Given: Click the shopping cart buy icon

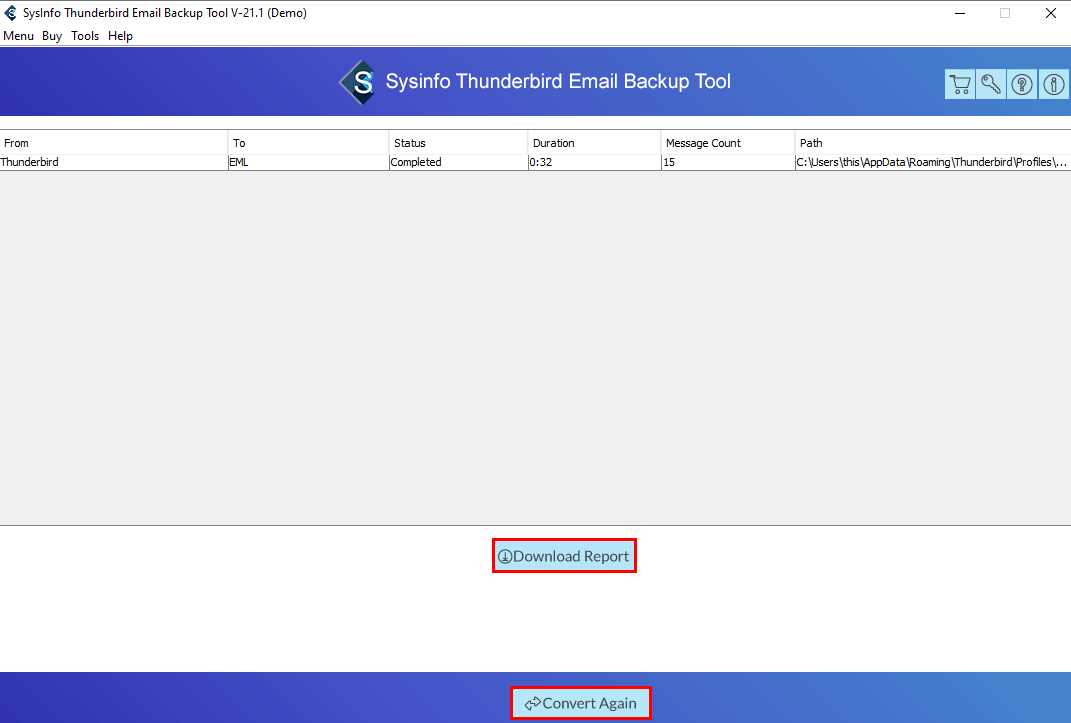Looking at the screenshot, I should [960, 85].
